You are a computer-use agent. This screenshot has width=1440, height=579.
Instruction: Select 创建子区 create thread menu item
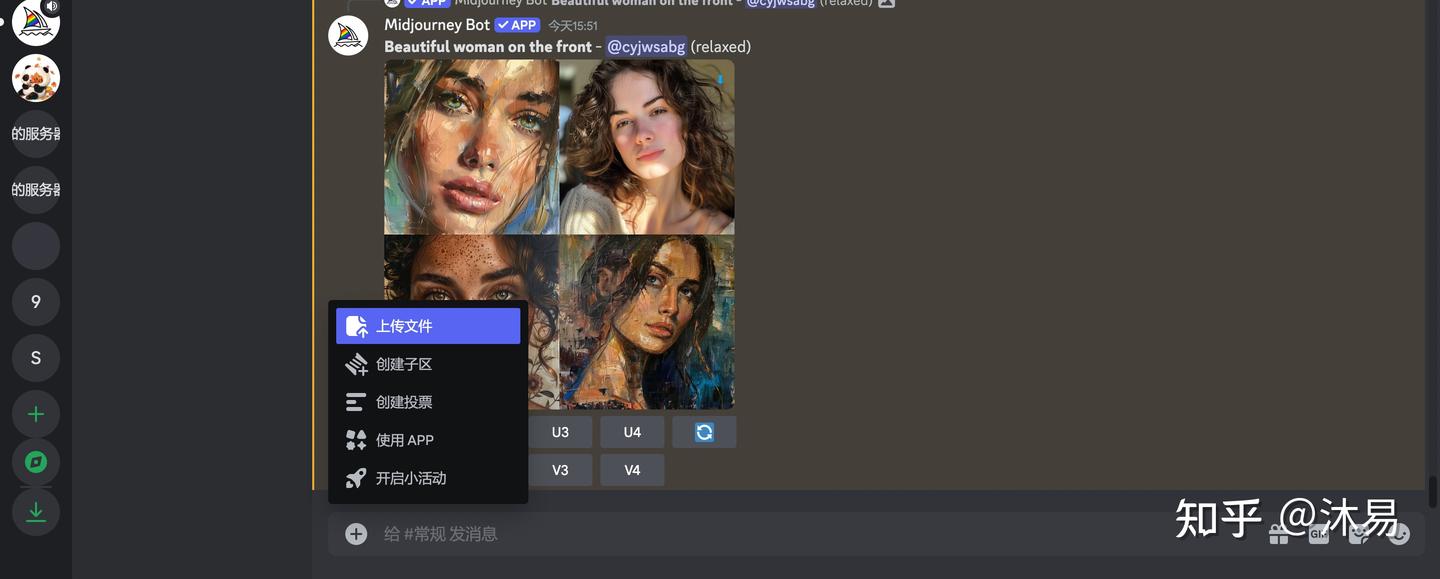[x=428, y=364]
